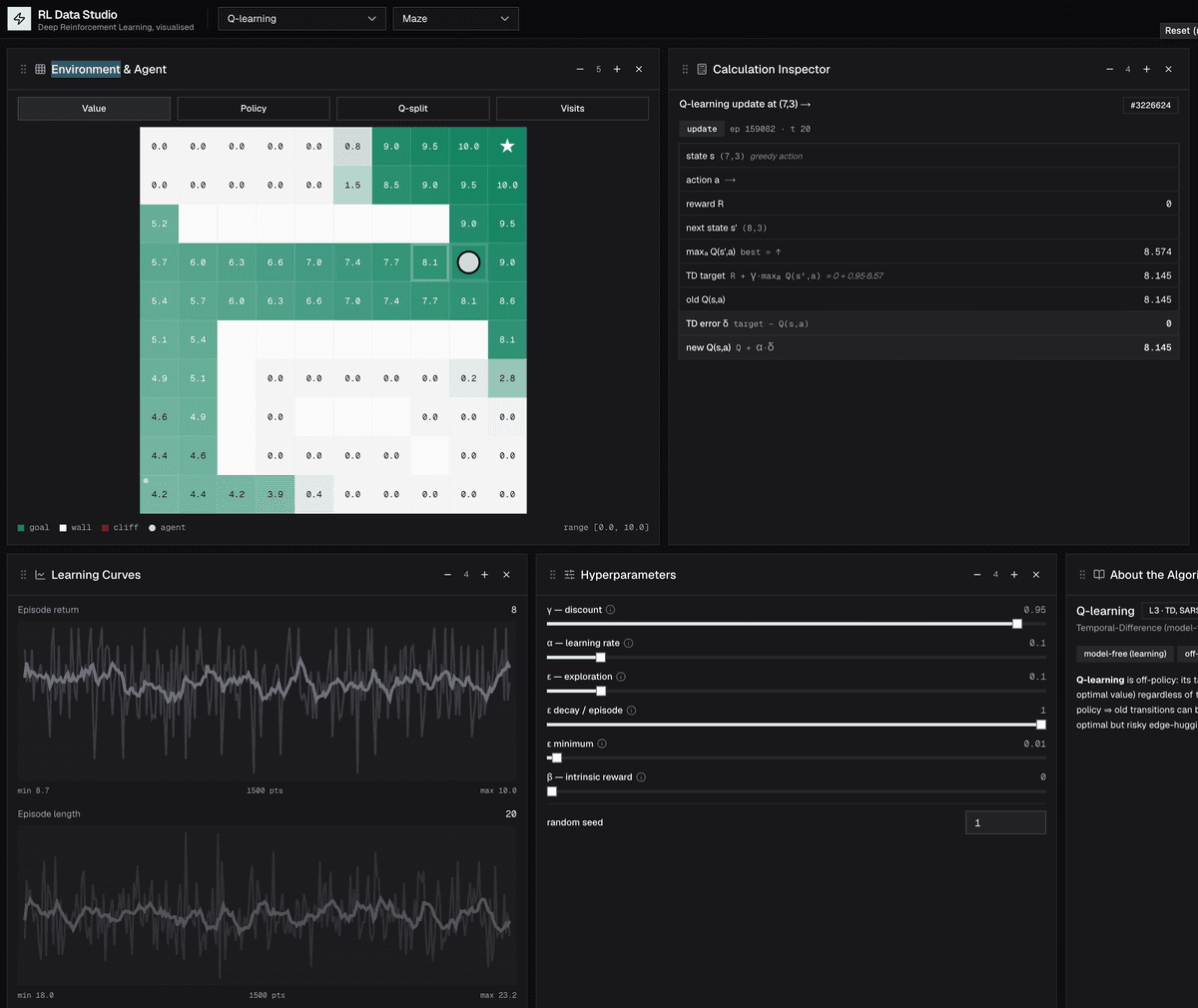The image size is (1198, 1008).
Task: Click the Reset button
Action: (1180, 31)
